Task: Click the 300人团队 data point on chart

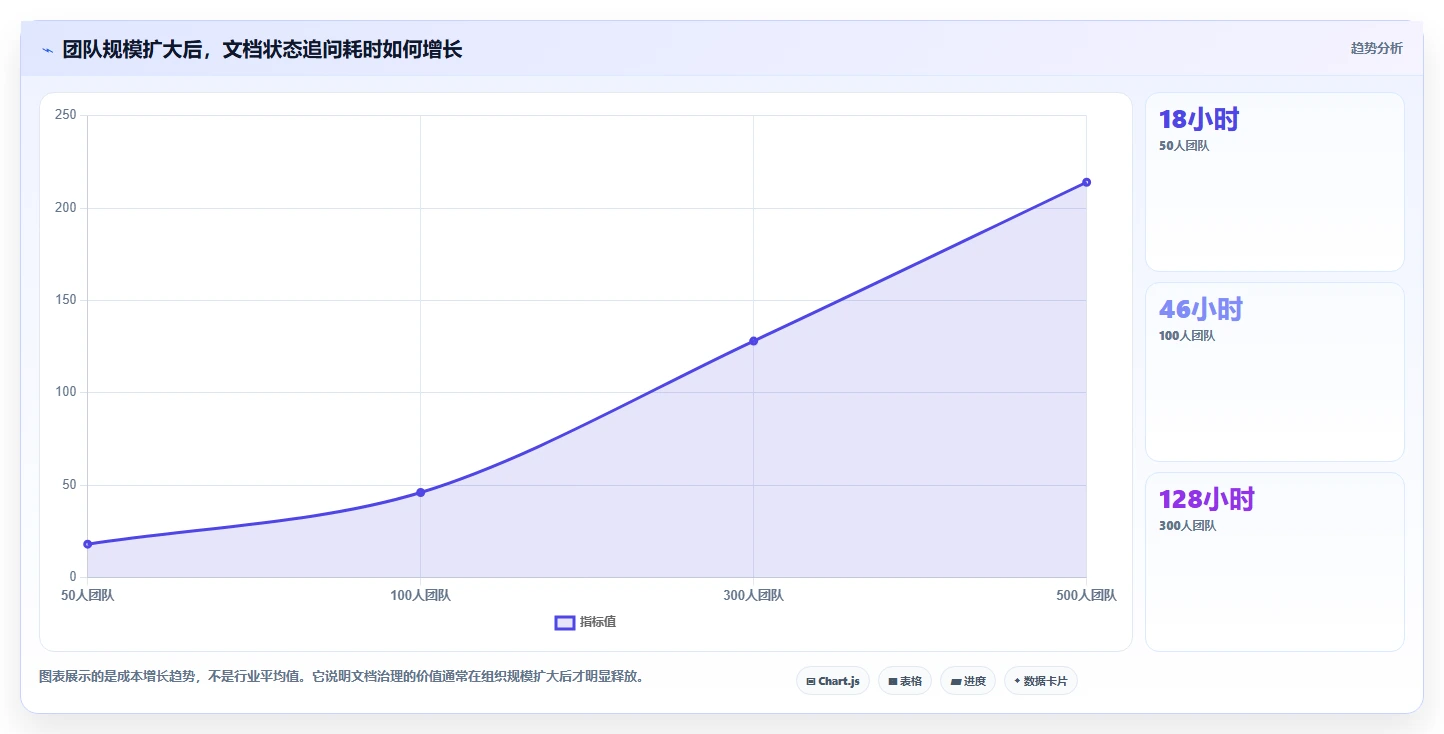Action: [x=753, y=341]
